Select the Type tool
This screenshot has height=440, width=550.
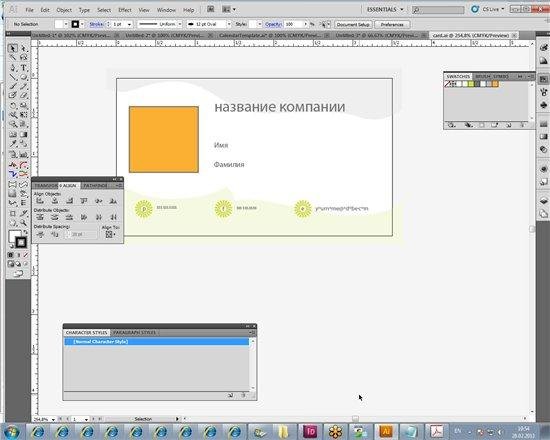(24, 67)
